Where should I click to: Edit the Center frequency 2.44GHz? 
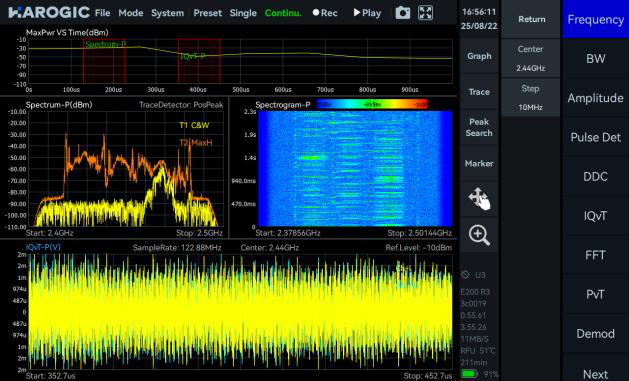click(530, 58)
